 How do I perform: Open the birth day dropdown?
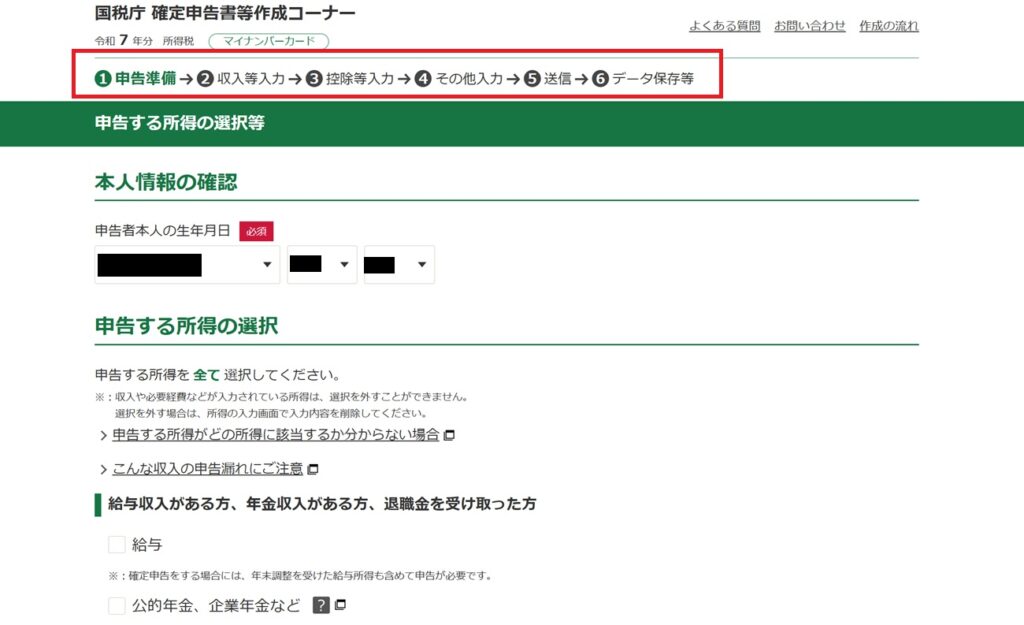click(399, 265)
